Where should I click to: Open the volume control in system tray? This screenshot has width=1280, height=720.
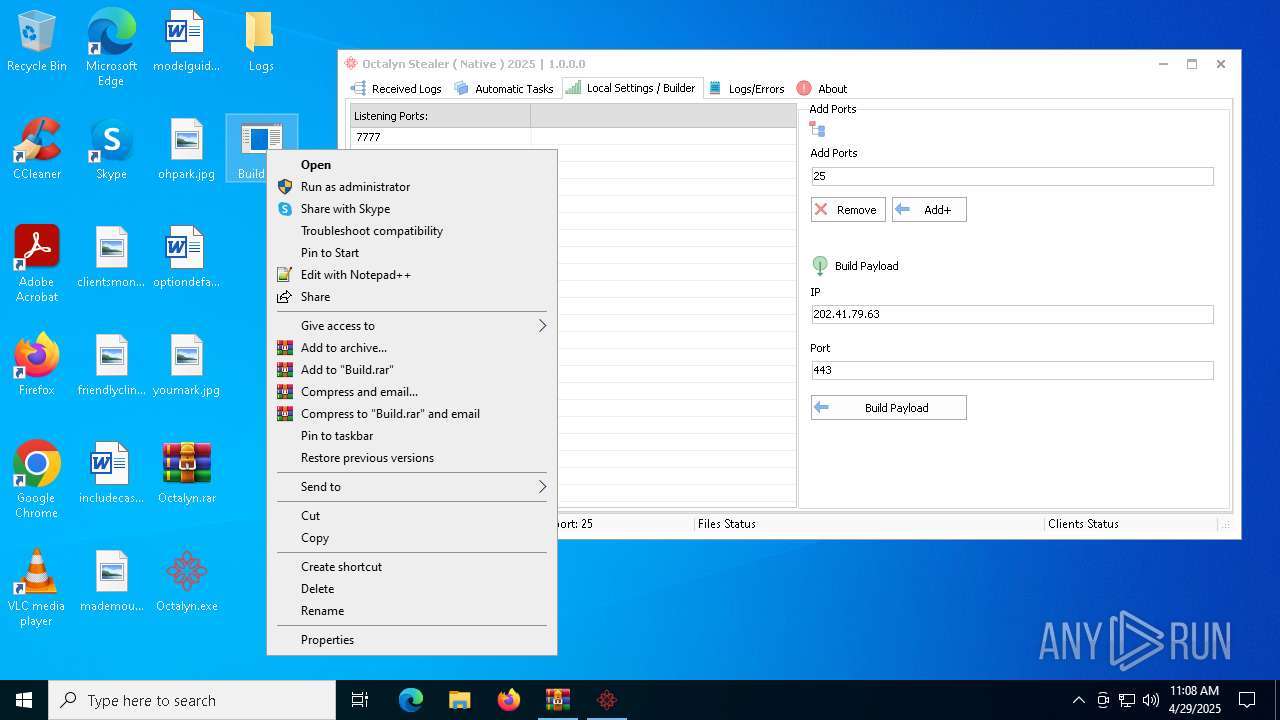[1151, 700]
